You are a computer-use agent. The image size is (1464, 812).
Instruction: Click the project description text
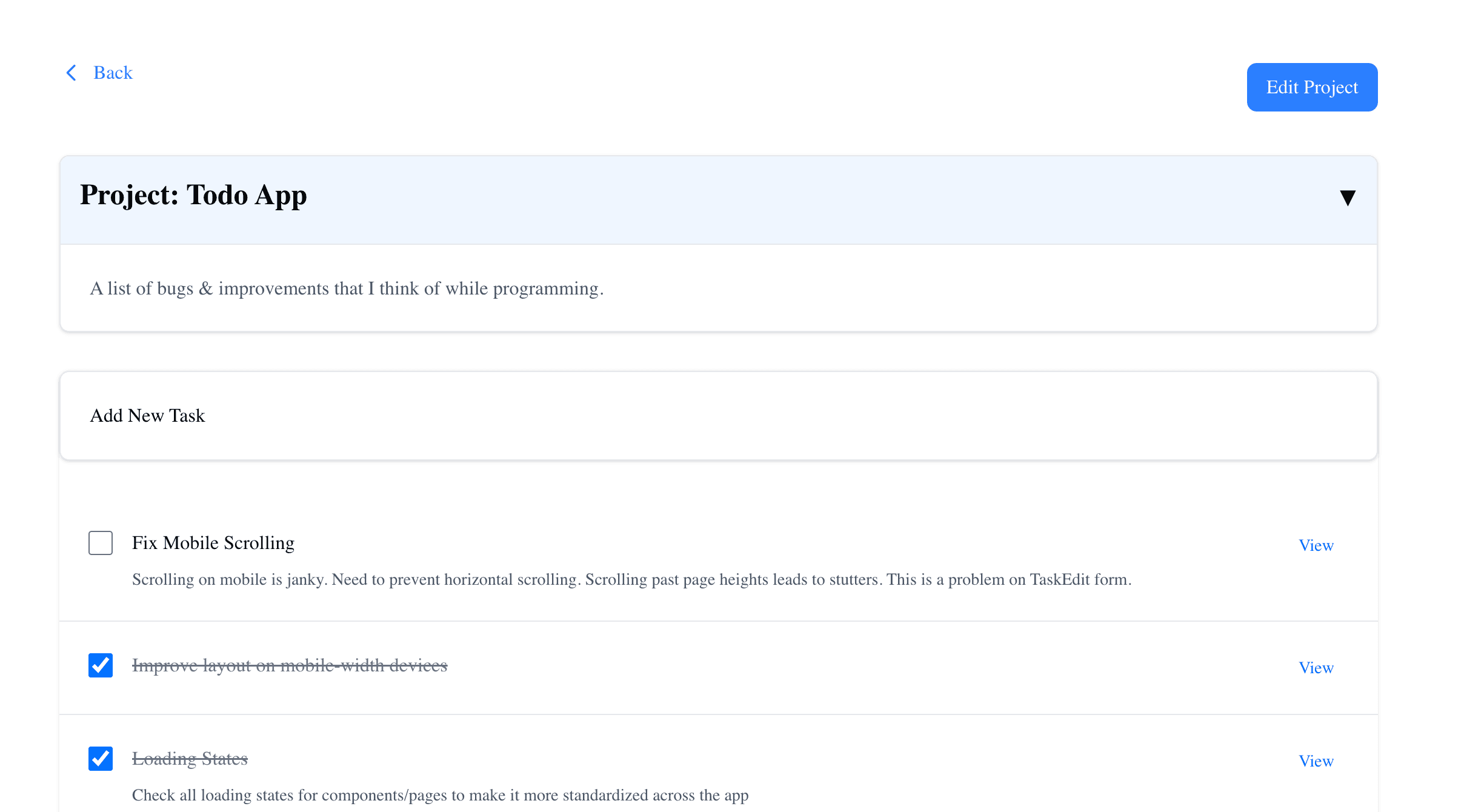point(347,289)
